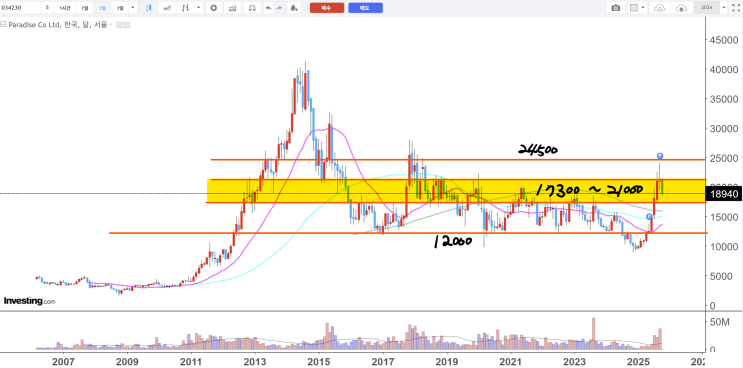Click second small box icon after 서울
Viewport: 743px width, 368px height.
point(127,25)
